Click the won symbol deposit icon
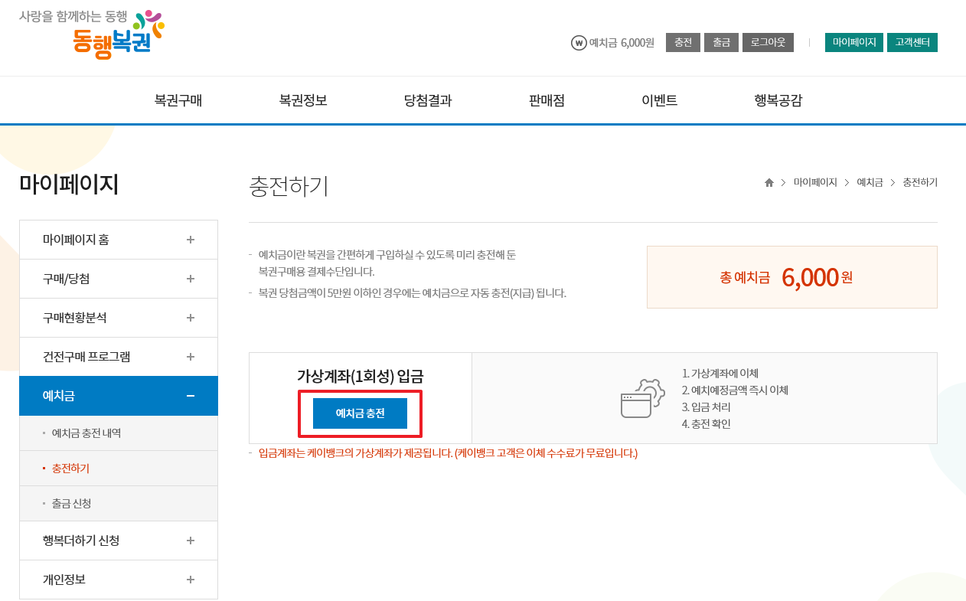The image size is (966, 601). (x=578, y=42)
